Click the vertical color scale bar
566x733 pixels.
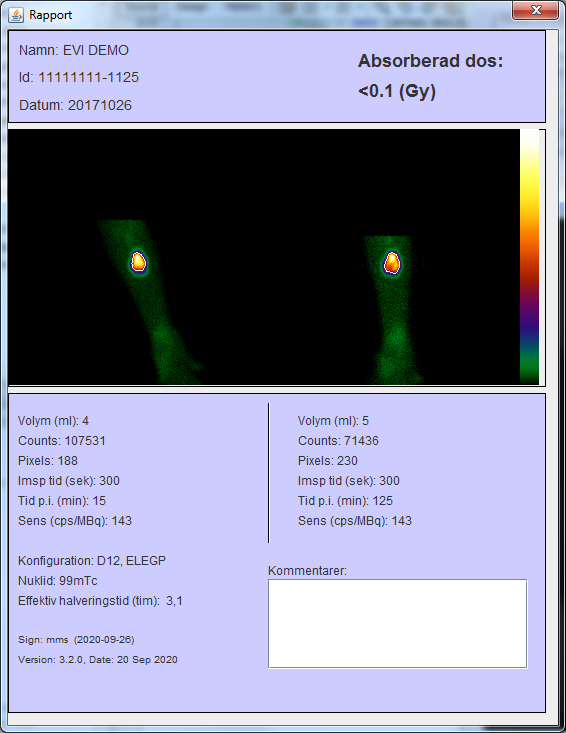coord(529,257)
